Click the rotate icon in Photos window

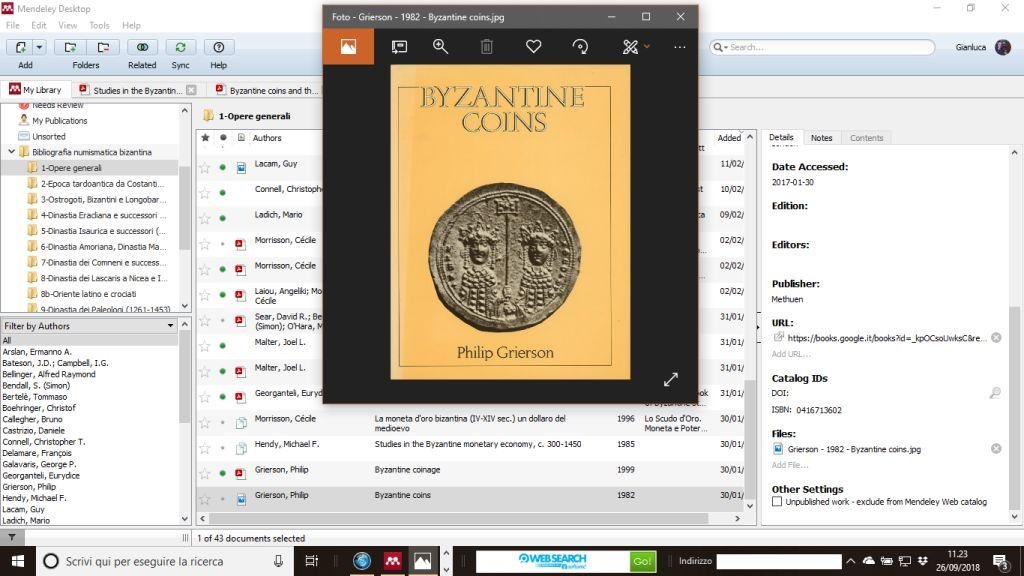(x=580, y=46)
